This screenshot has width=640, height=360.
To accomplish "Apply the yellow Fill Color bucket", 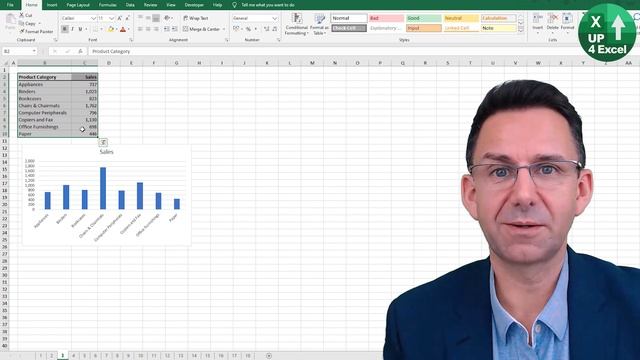I will click(x=111, y=29).
